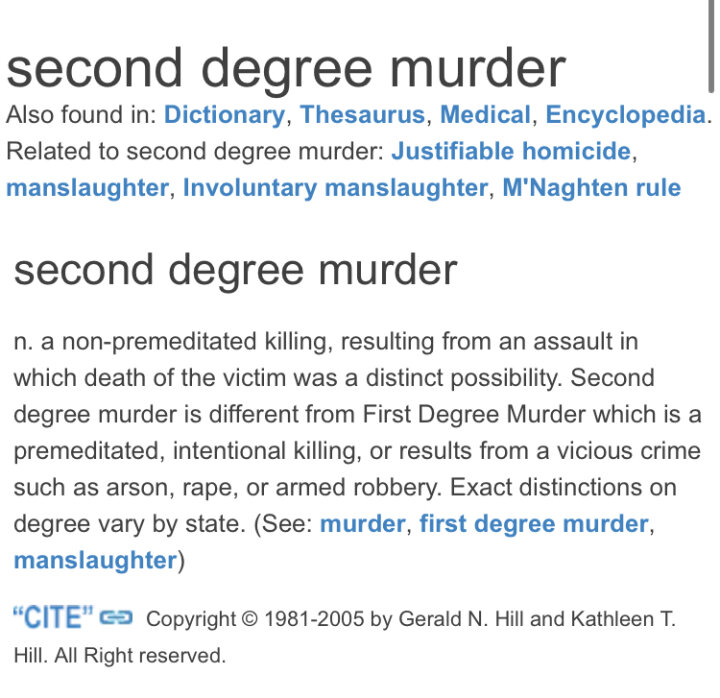The width and height of the screenshot is (720, 698).
Task: Go to the Medical entry
Action: 485,114
